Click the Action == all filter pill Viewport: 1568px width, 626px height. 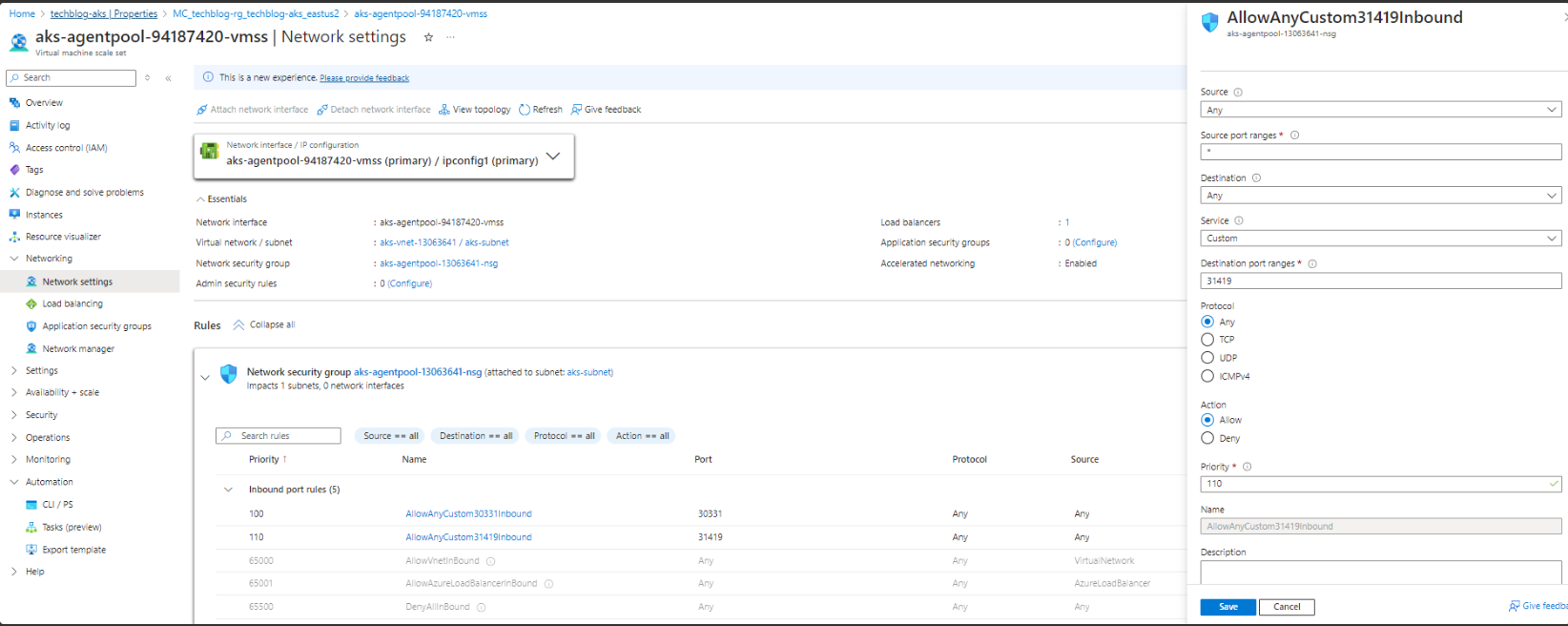point(642,436)
